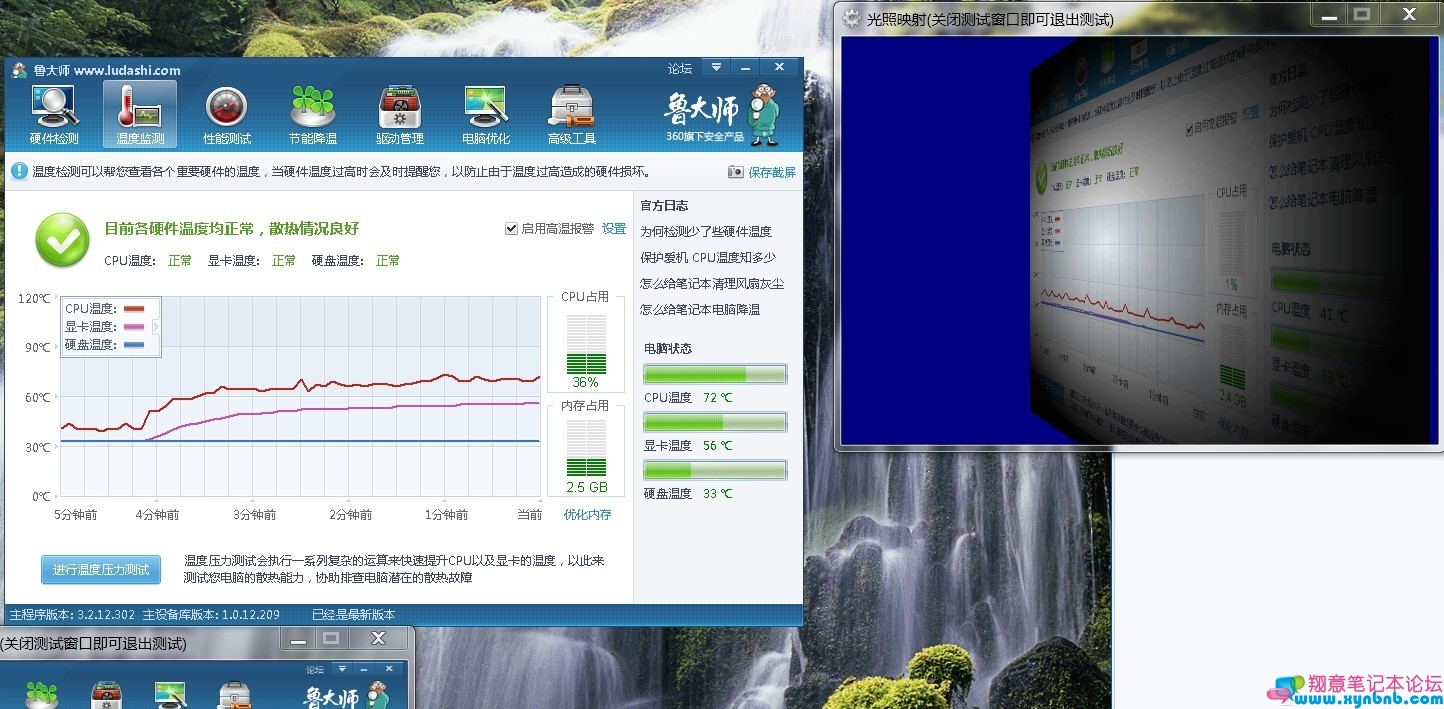Viewport: 1444px width, 709px height.
Task: Expand the chart legend side arrow
Action: (x=155, y=326)
